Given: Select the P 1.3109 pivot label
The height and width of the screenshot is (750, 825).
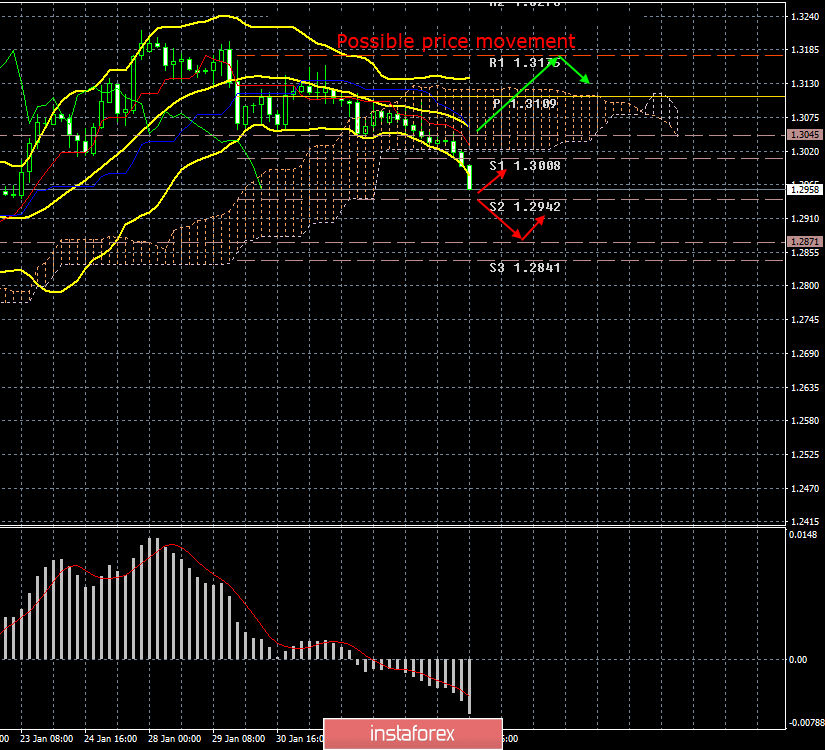Looking at the screenshot, I should [x=525, y=104].
